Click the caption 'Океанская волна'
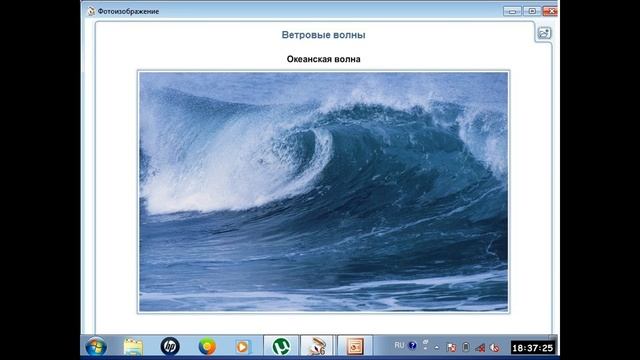This screenshot has width=640, height=360. [x=323, y=59]
